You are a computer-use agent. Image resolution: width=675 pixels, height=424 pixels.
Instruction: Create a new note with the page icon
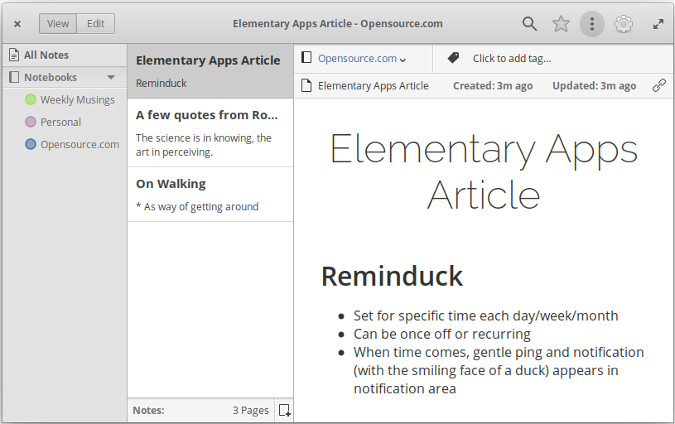[284, 410]
